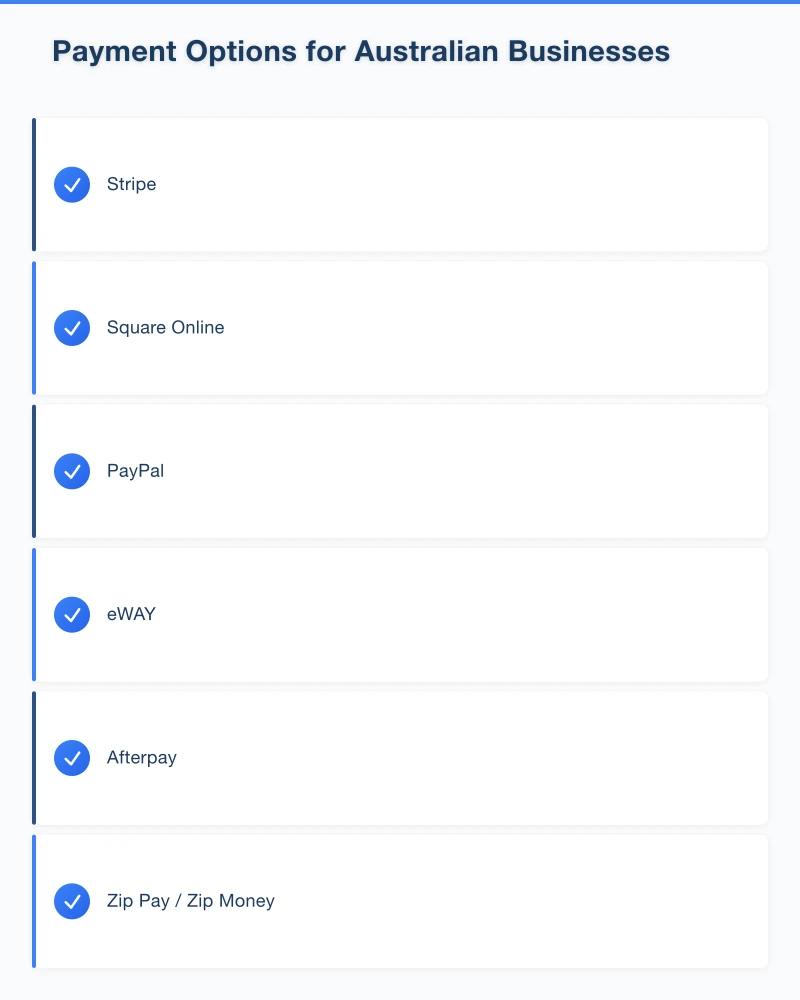
Task: Click empty area of the Afterpay card
Action: [x=500, y=758]
